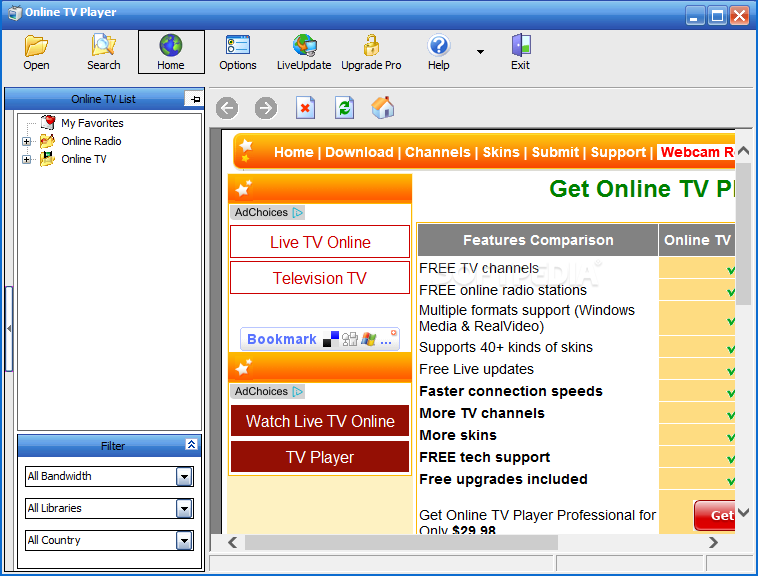This screenshot has height=576, width=758.
Task: Click the Open folder toolbar icon
Action: 36,52
